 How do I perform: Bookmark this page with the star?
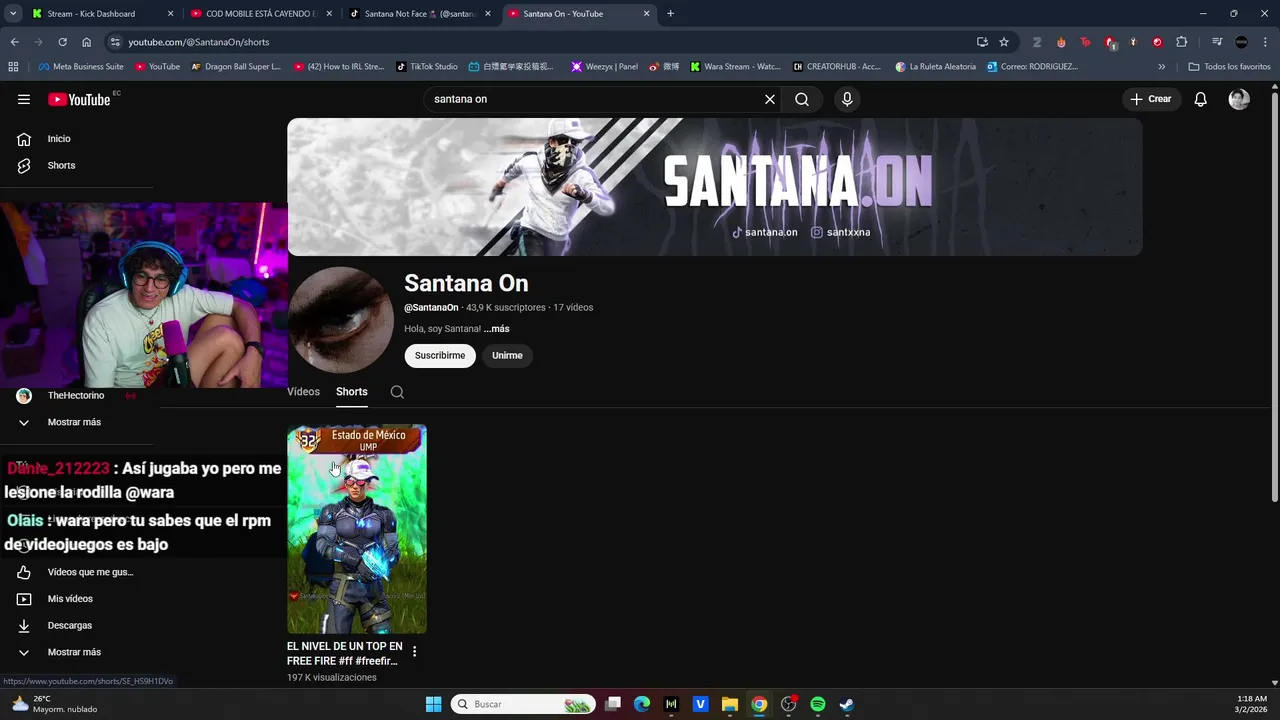pos(1004,42)
